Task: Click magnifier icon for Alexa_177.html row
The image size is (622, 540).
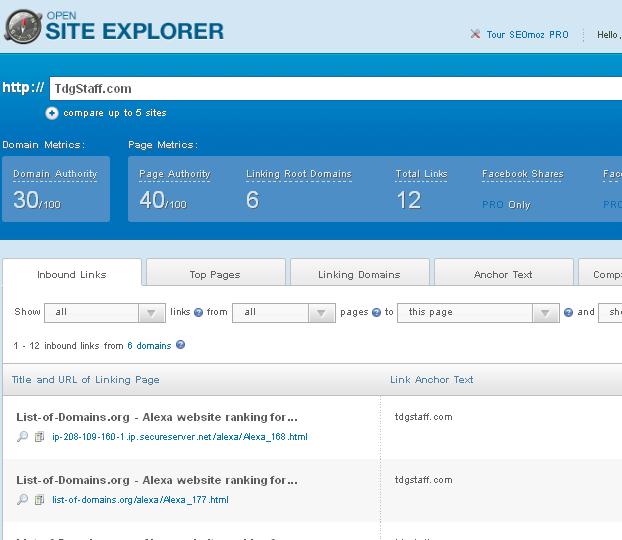Action: coord(23,499)
